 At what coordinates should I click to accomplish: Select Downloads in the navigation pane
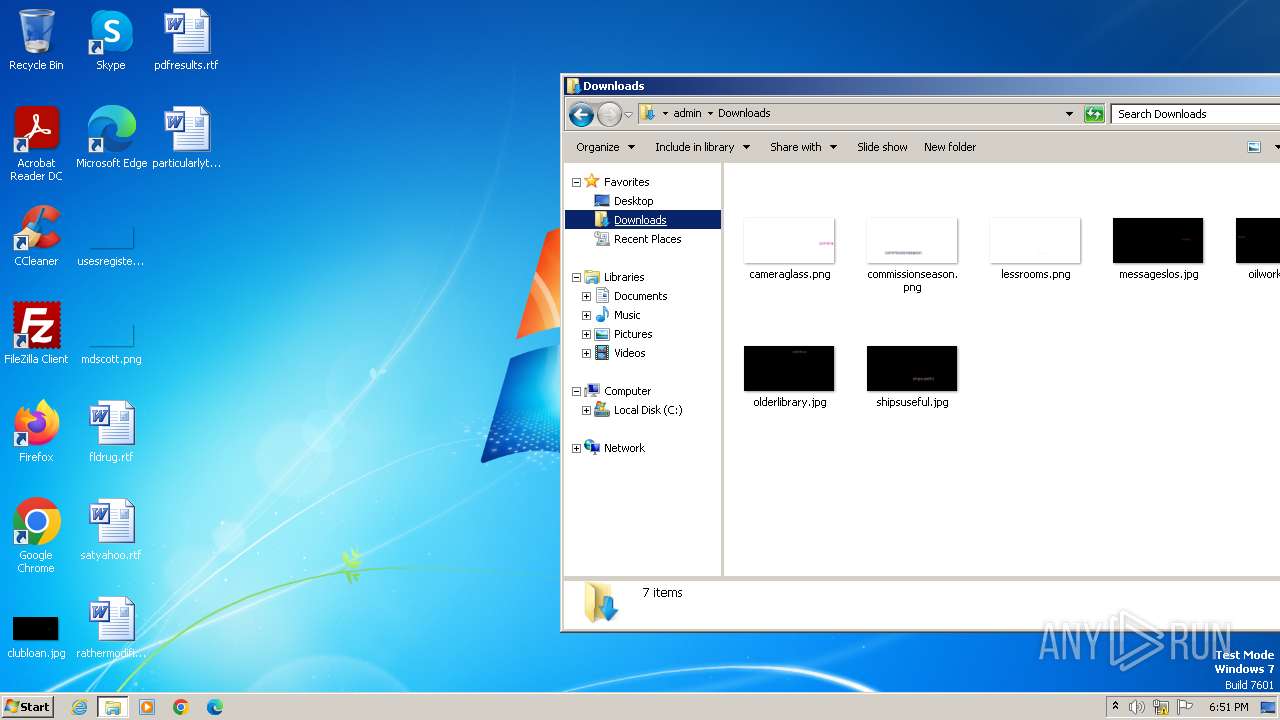point(640,220)
